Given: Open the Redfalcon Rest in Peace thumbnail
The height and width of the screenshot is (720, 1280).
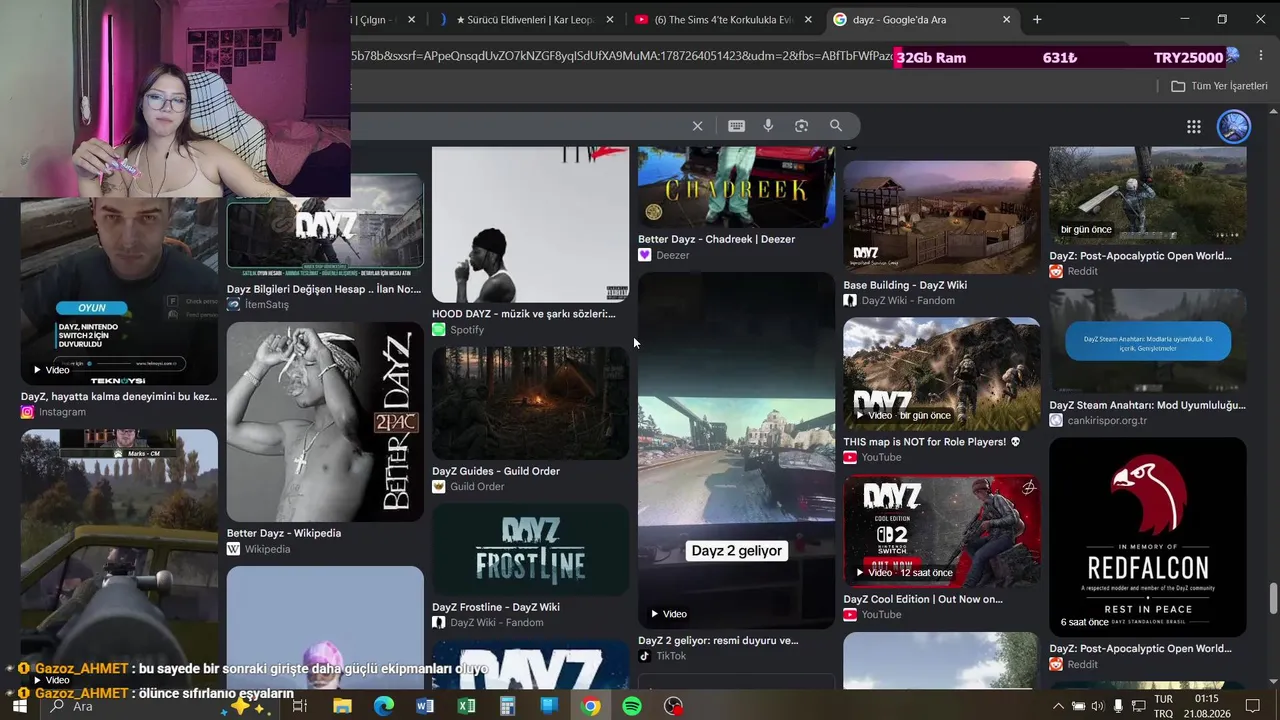Looking at the screenshot, I should (x=1147, y=537).
